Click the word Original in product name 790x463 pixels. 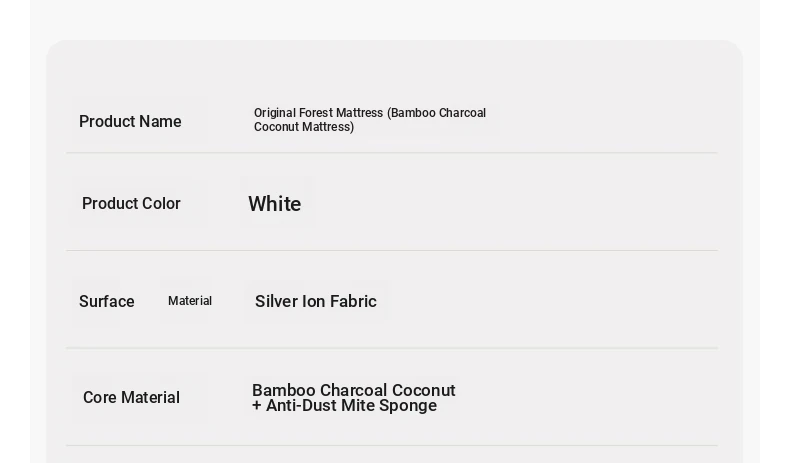274,114
